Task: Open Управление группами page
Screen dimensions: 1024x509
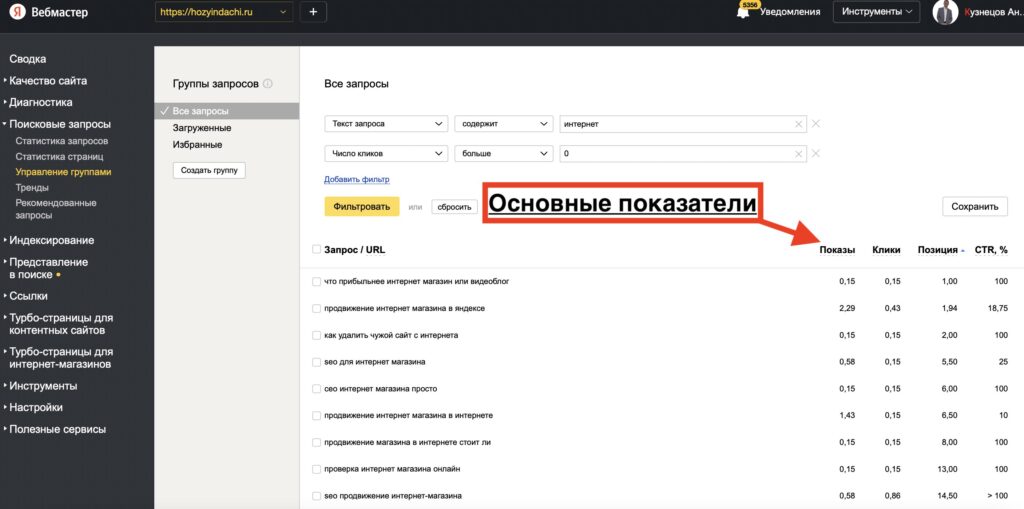Action: [x=63, y=172]
